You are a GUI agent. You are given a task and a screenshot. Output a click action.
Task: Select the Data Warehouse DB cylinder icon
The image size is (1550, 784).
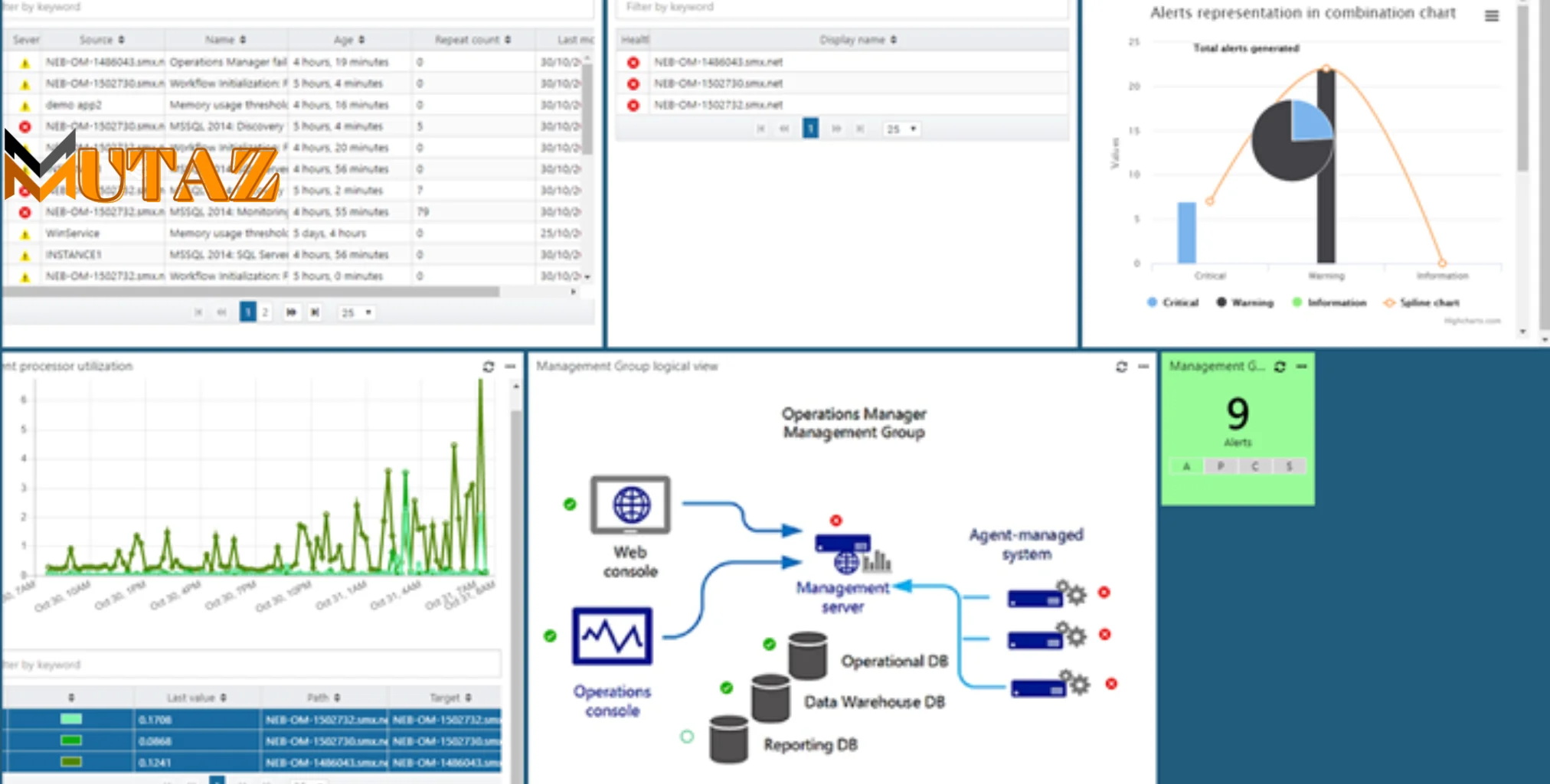770,697
